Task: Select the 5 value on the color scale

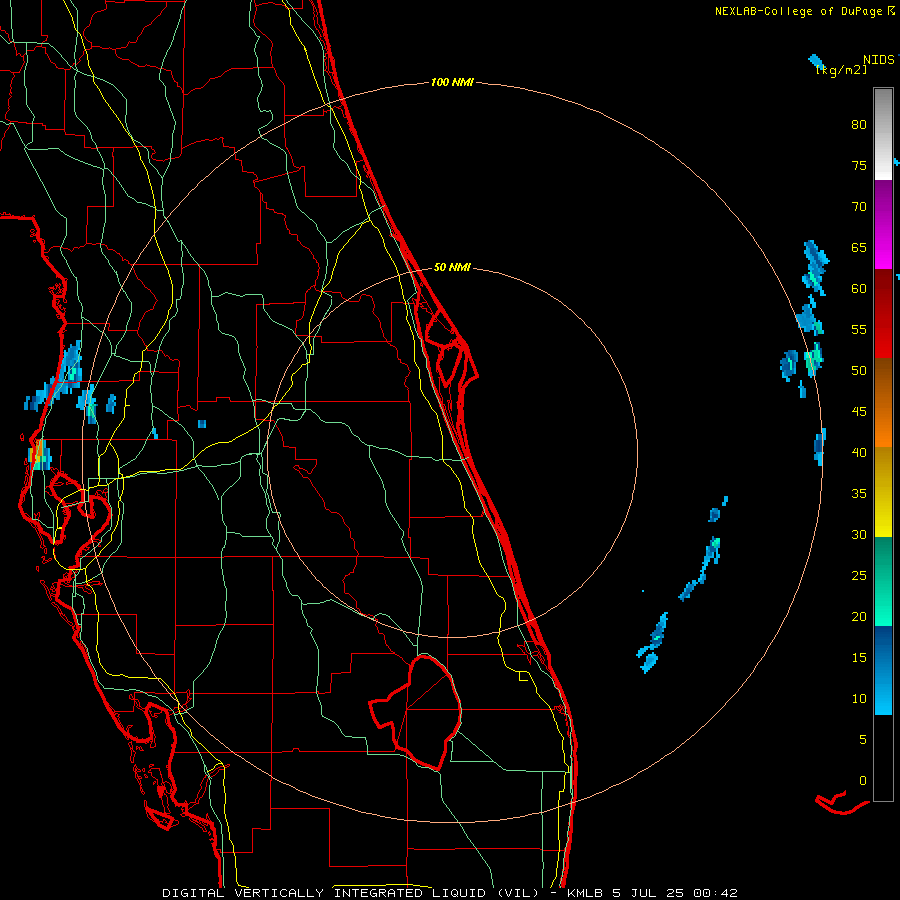Action: [x=863, y=739]
